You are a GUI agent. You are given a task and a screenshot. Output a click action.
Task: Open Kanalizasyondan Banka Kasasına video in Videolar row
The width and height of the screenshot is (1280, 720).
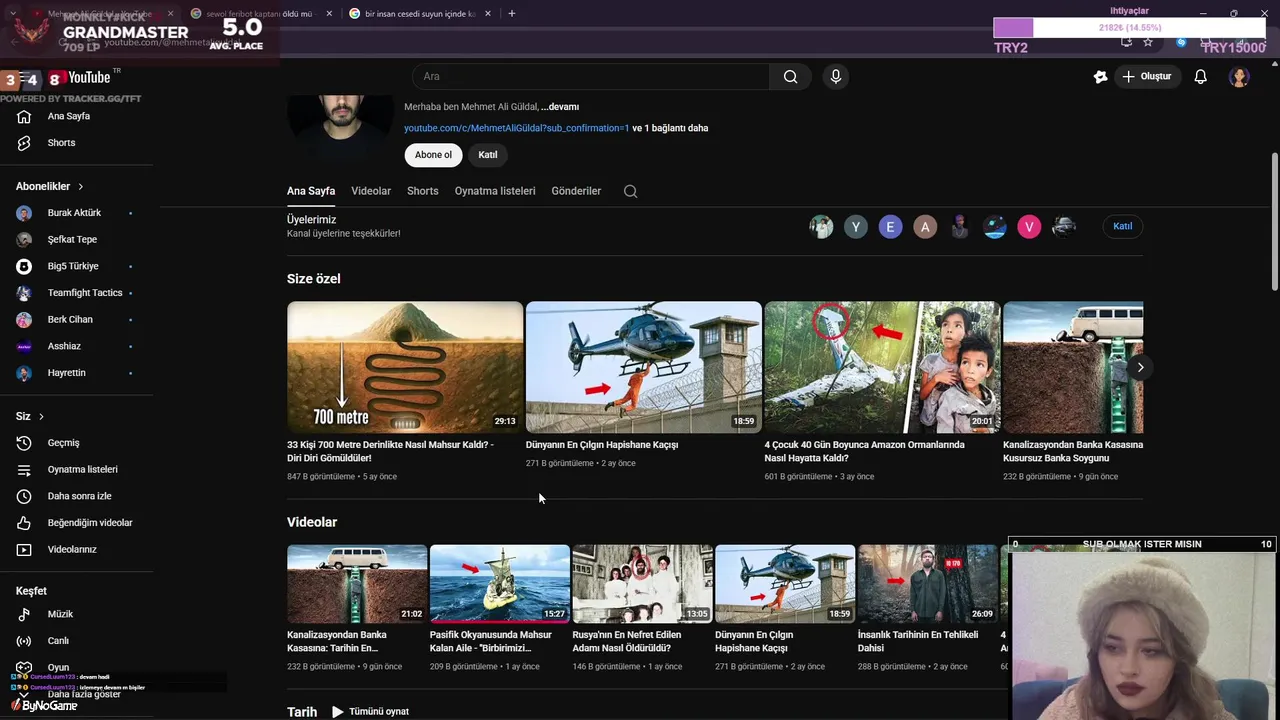coord(357,584)
